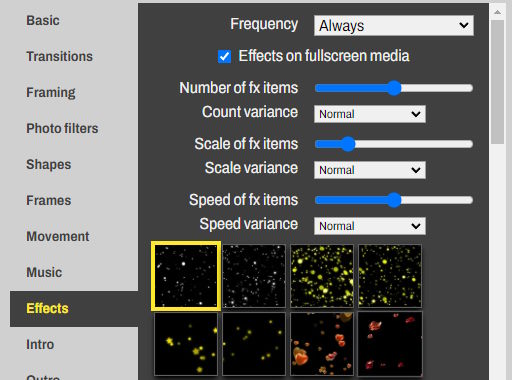Open the Scale variance dropdown
The width and height of the screenshot is (512, 380).
370,170
